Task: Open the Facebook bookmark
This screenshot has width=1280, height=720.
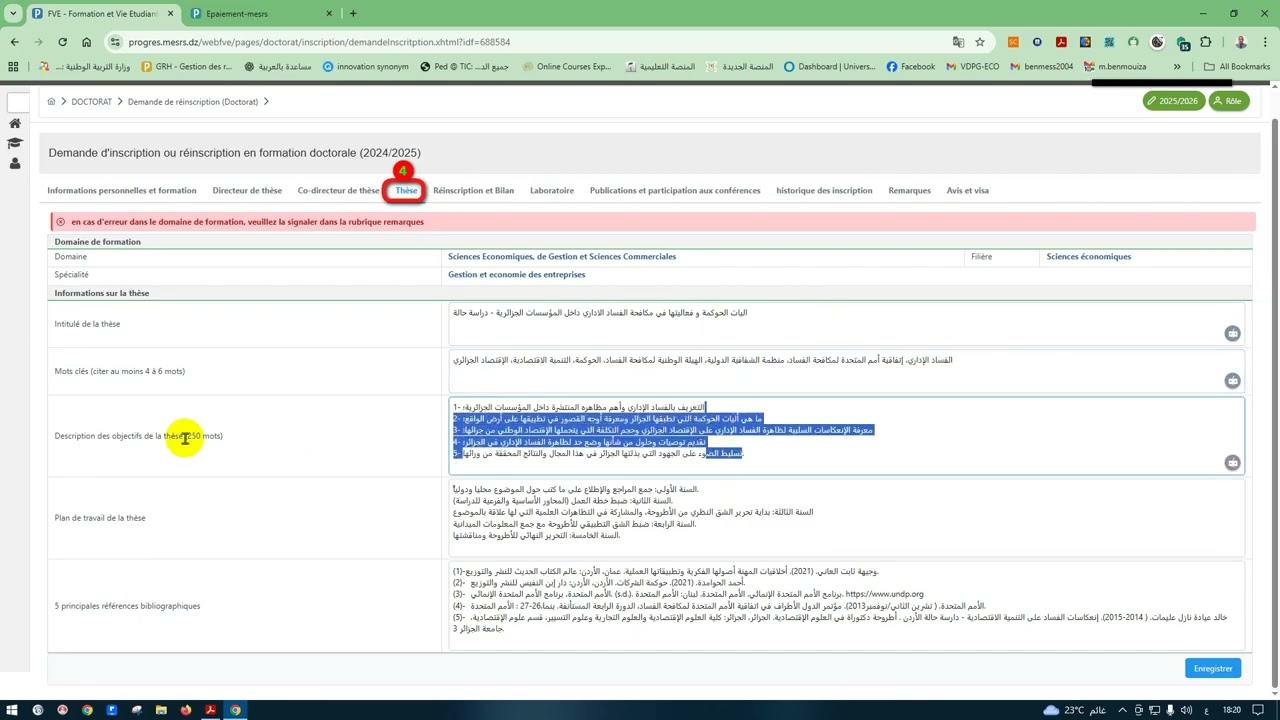Action: click(911, 67)
